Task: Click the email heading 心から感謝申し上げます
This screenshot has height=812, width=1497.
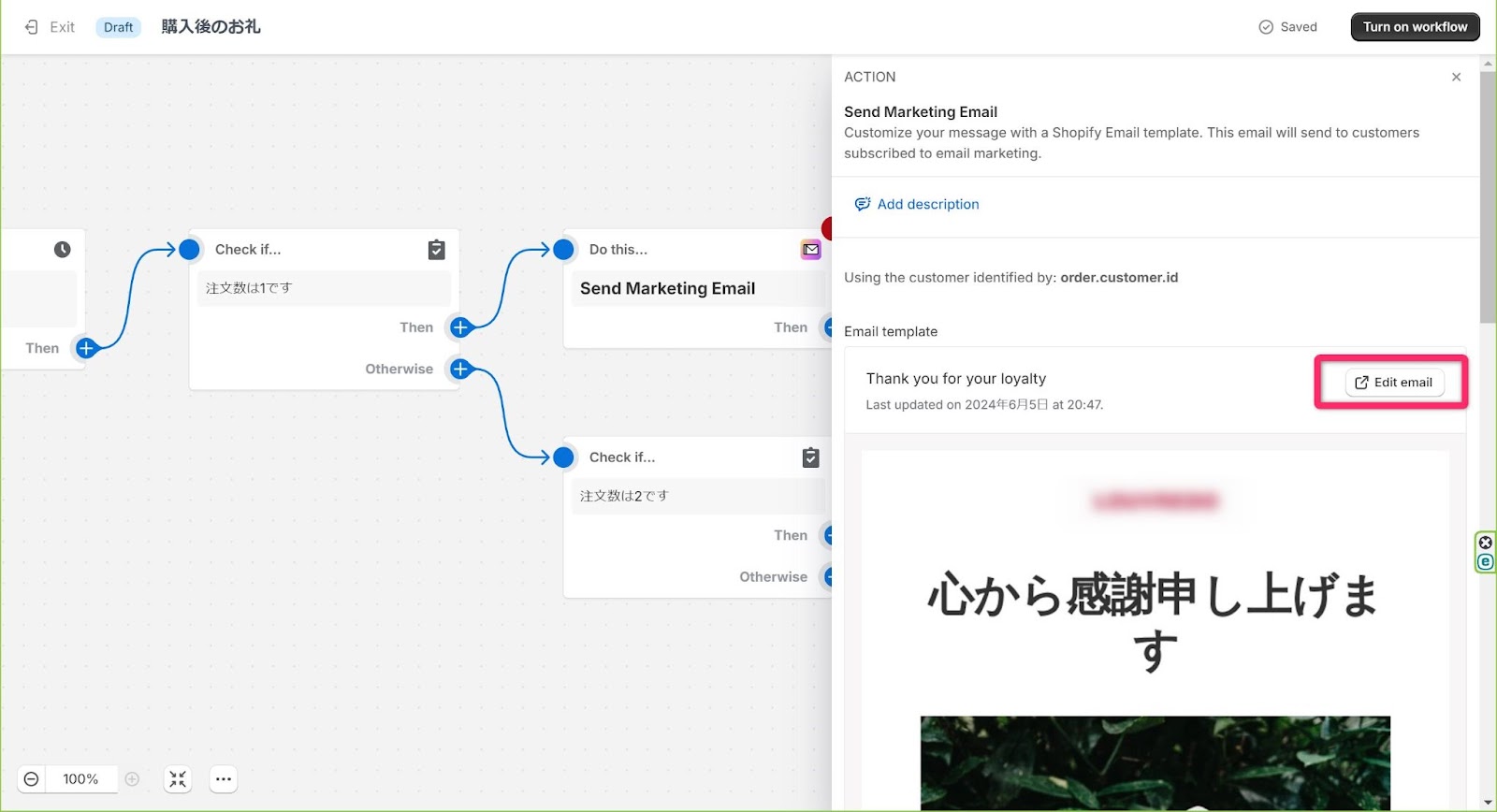Action: point(1155,623)
